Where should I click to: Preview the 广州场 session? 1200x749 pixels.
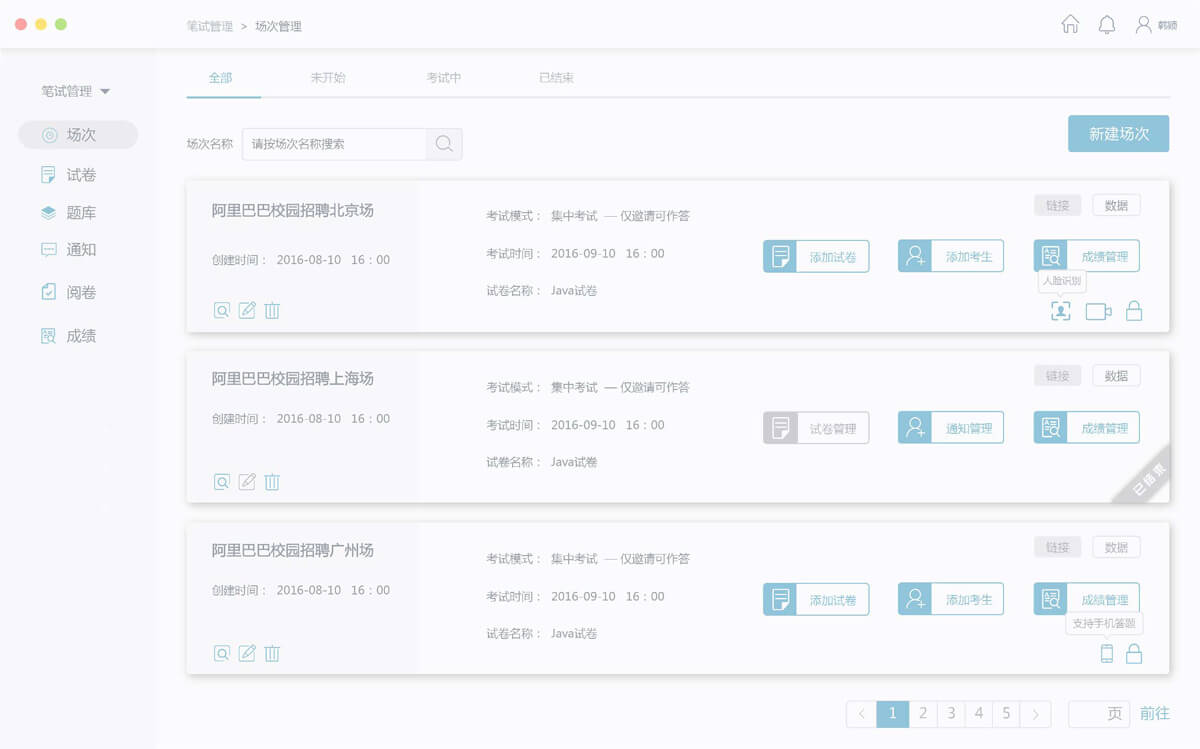pos(222,653)
